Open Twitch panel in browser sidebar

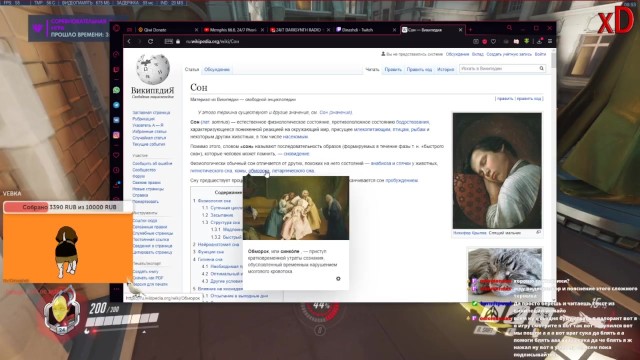116,70
